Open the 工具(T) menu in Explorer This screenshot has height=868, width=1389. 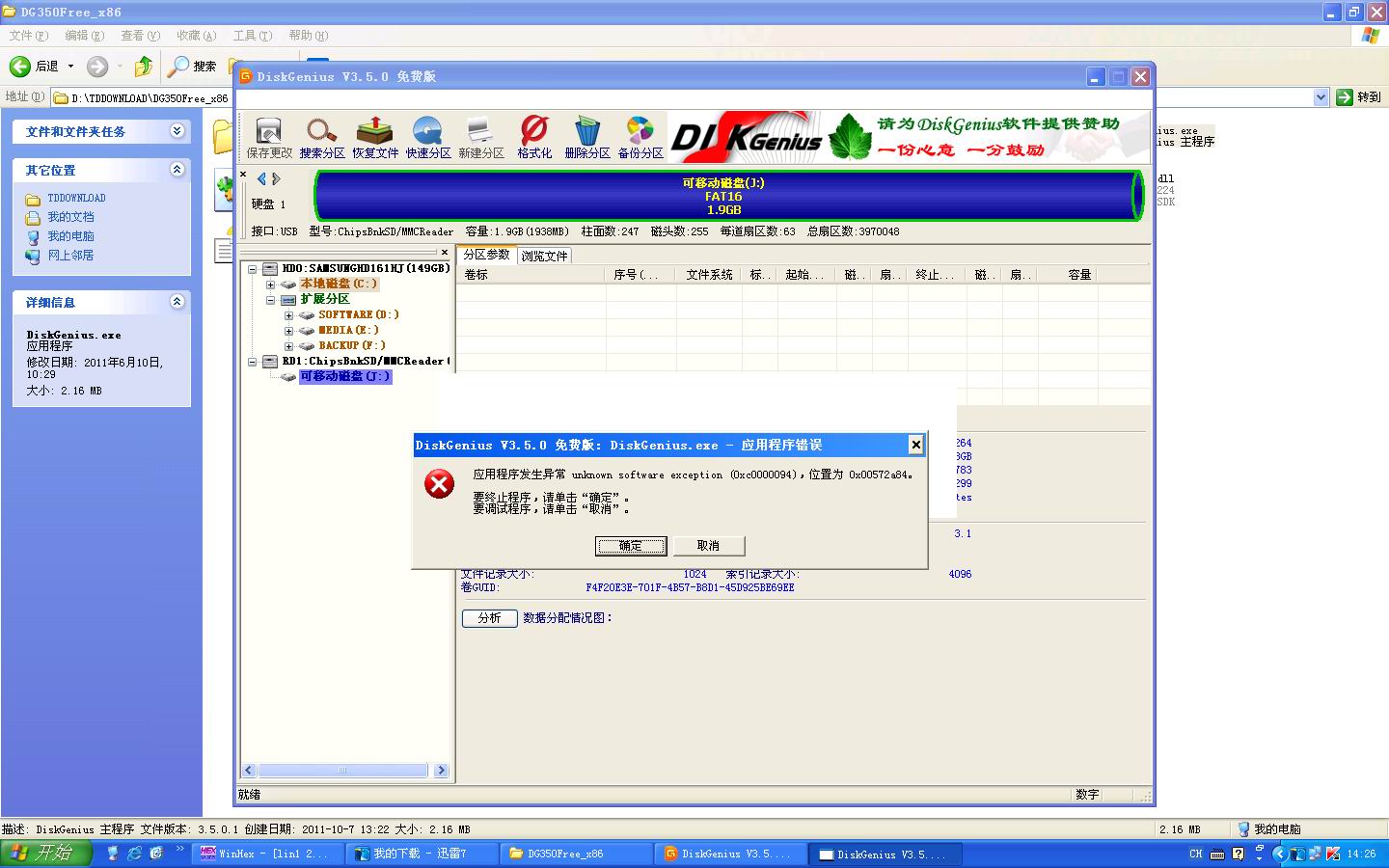click(252, 36)
